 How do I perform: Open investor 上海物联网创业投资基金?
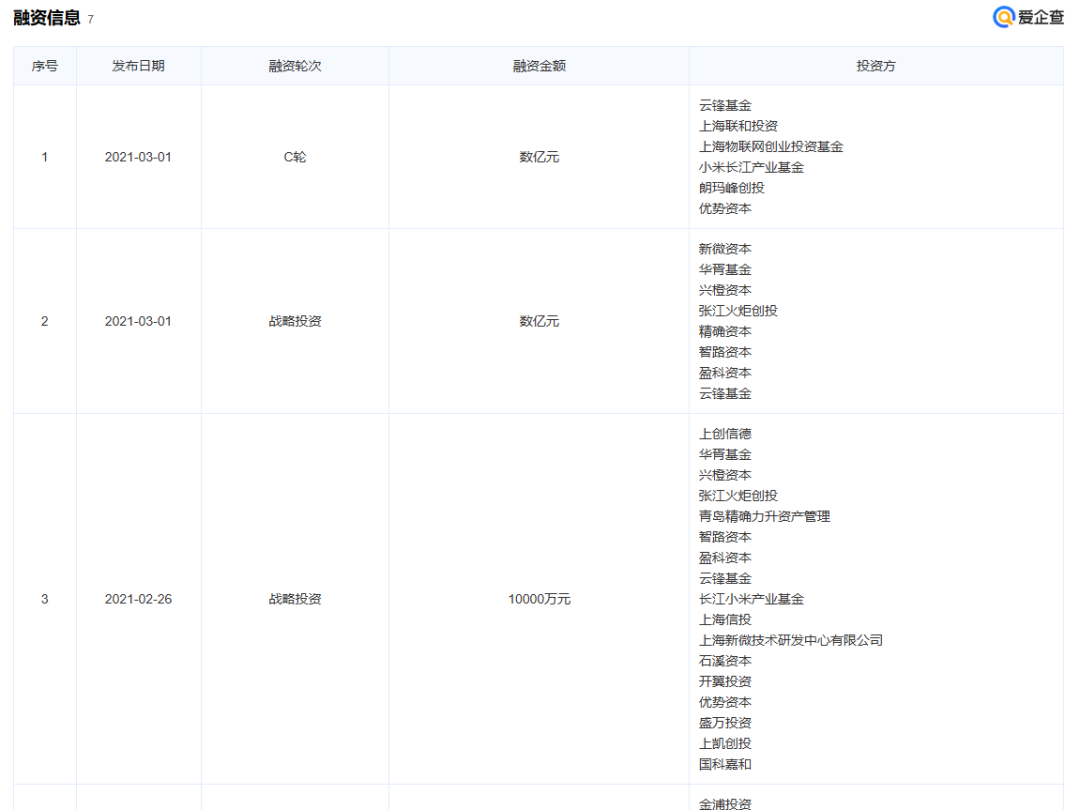tap(771, 147)
